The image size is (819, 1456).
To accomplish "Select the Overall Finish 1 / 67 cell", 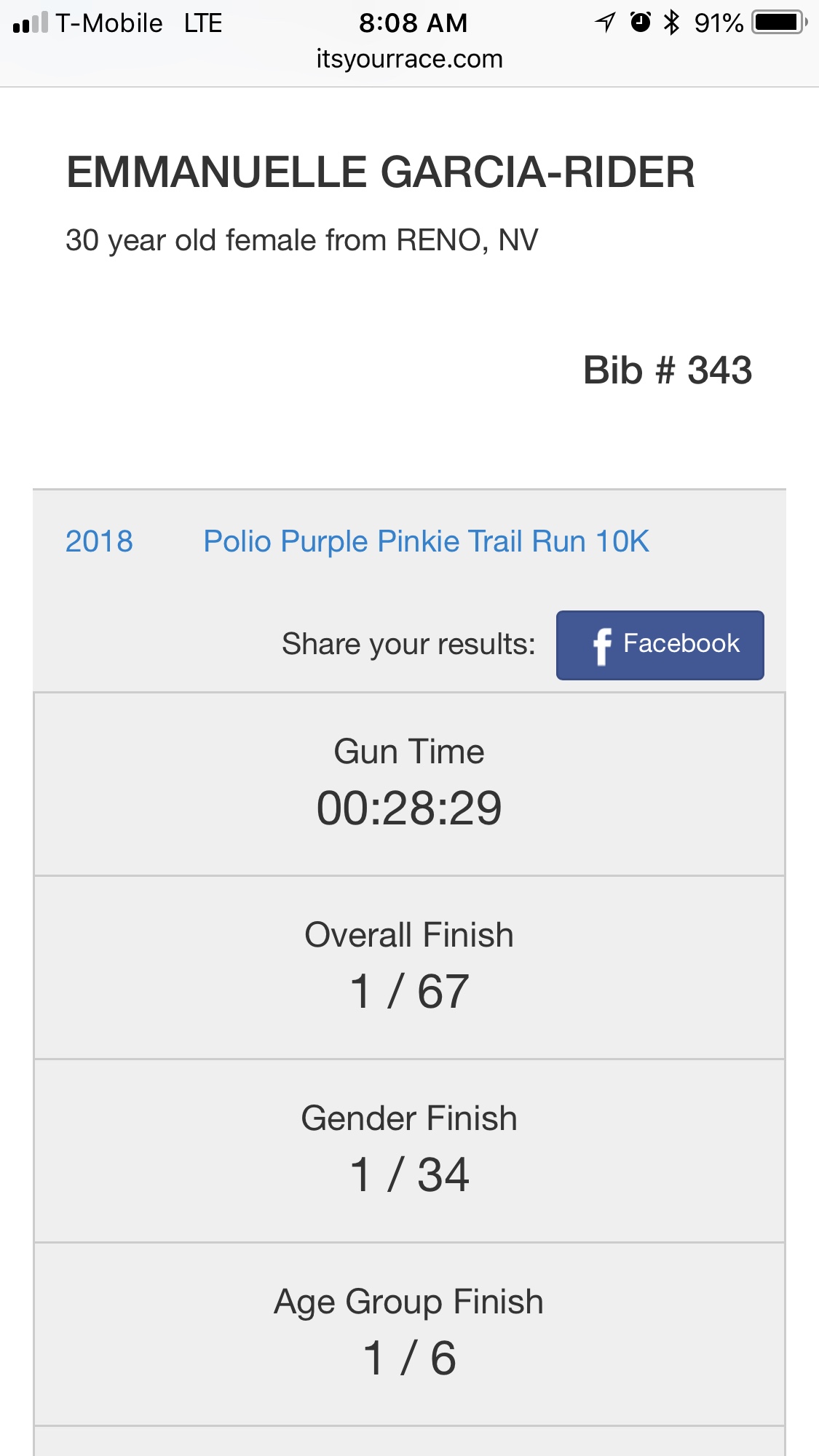I will click(409, 968).
